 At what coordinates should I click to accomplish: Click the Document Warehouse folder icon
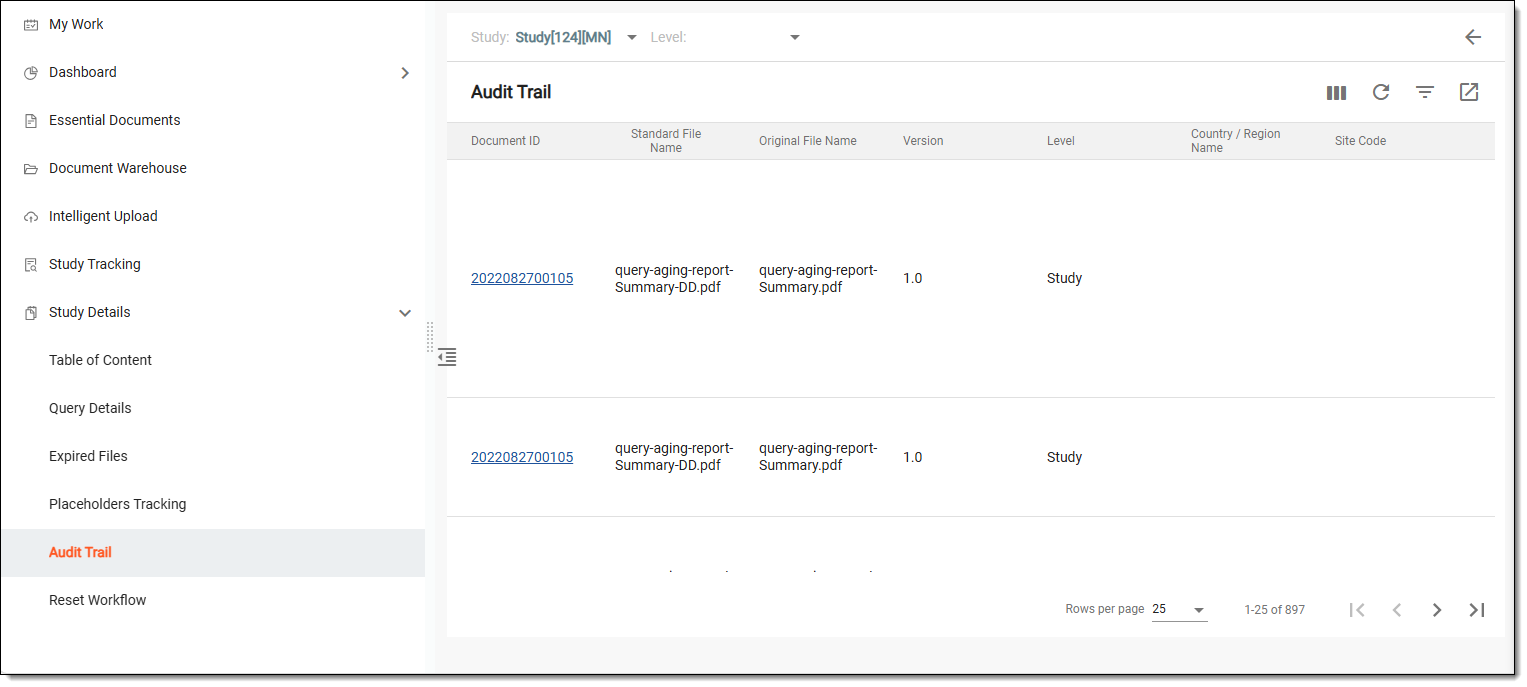coord(30,169)
